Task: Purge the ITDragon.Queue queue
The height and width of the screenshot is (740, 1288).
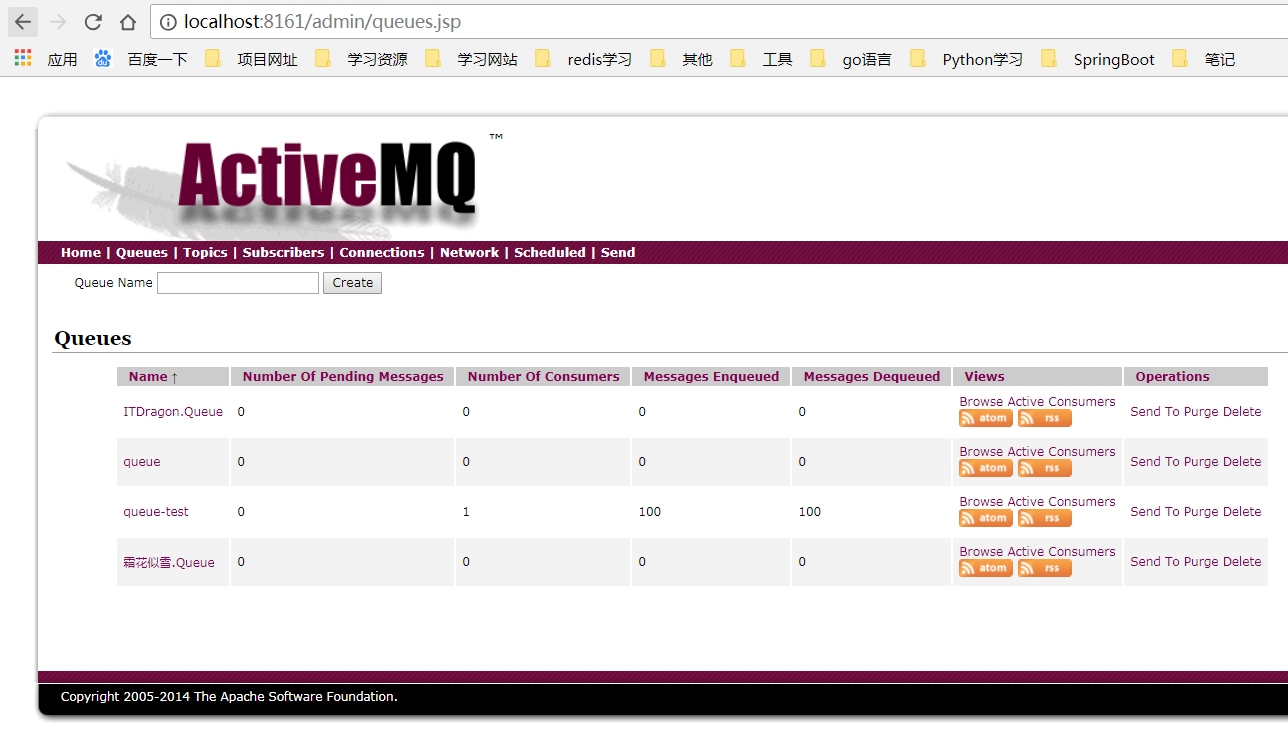Action: coord(1201,412)
